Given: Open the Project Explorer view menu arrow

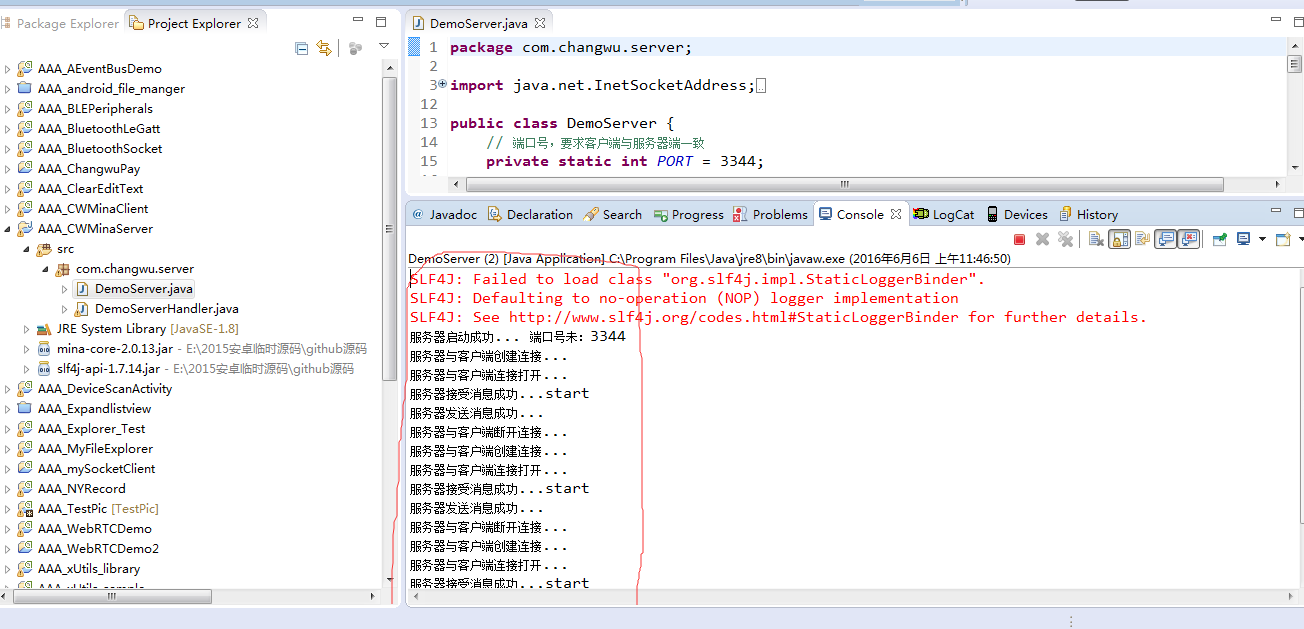Looking at the screenshot, I should [384, 47].
